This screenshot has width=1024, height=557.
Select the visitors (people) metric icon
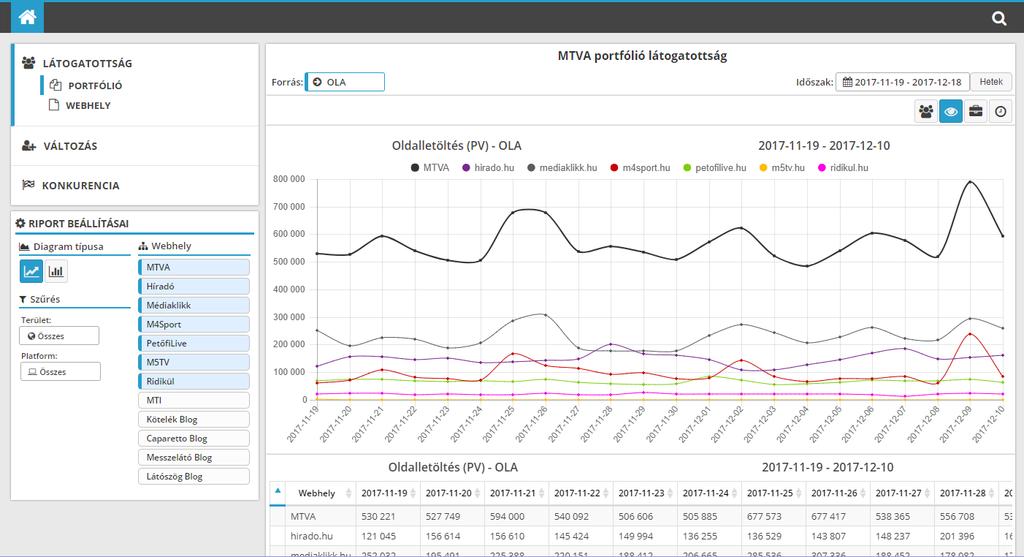click(926, 112)
